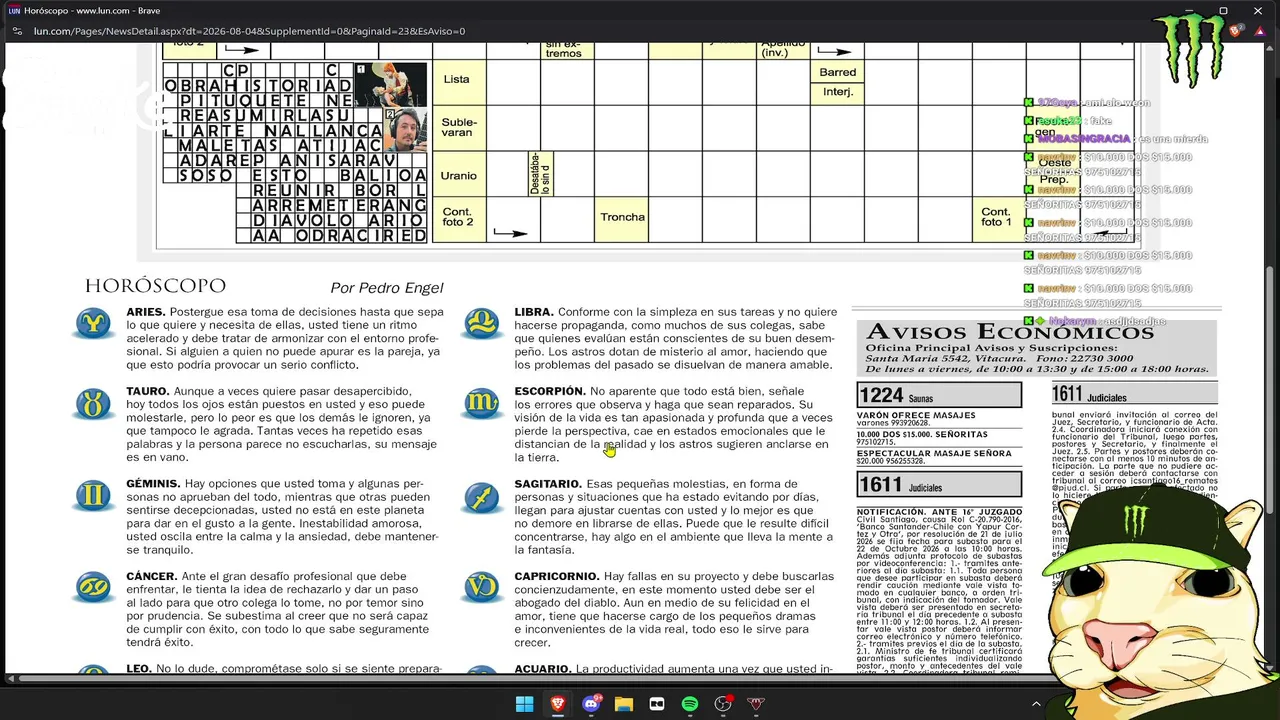Click the 'ESCORPIÓN.' sign name text
The width and height of the screenshot is (1280, 720).
coord(550,391)
